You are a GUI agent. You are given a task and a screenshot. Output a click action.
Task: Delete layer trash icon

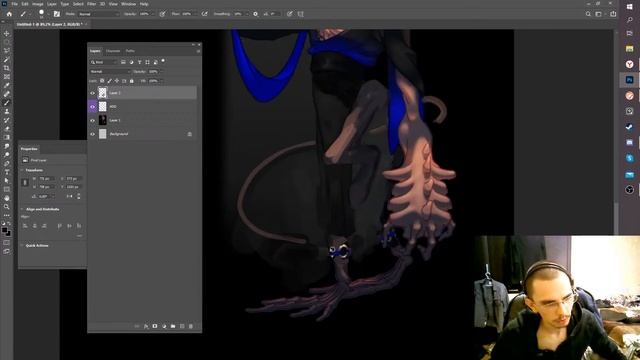point(191,326)
